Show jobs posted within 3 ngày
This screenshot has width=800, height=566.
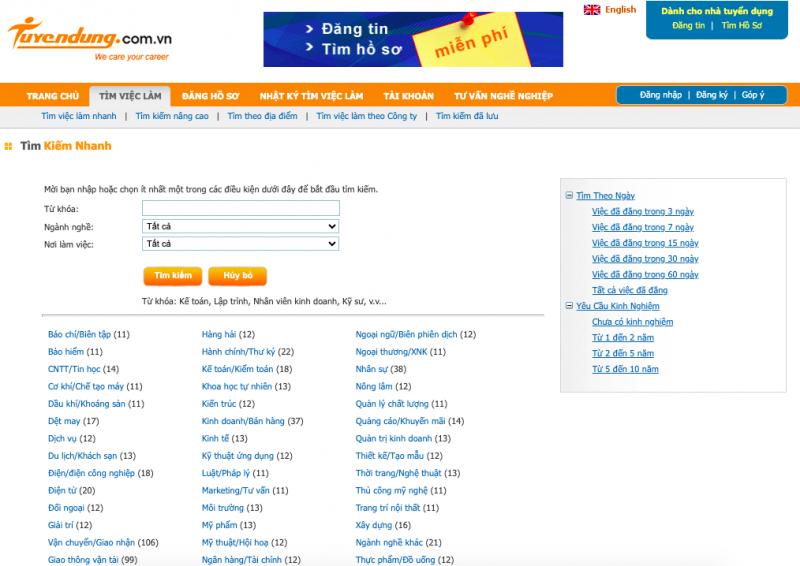(x=643, y=211)
